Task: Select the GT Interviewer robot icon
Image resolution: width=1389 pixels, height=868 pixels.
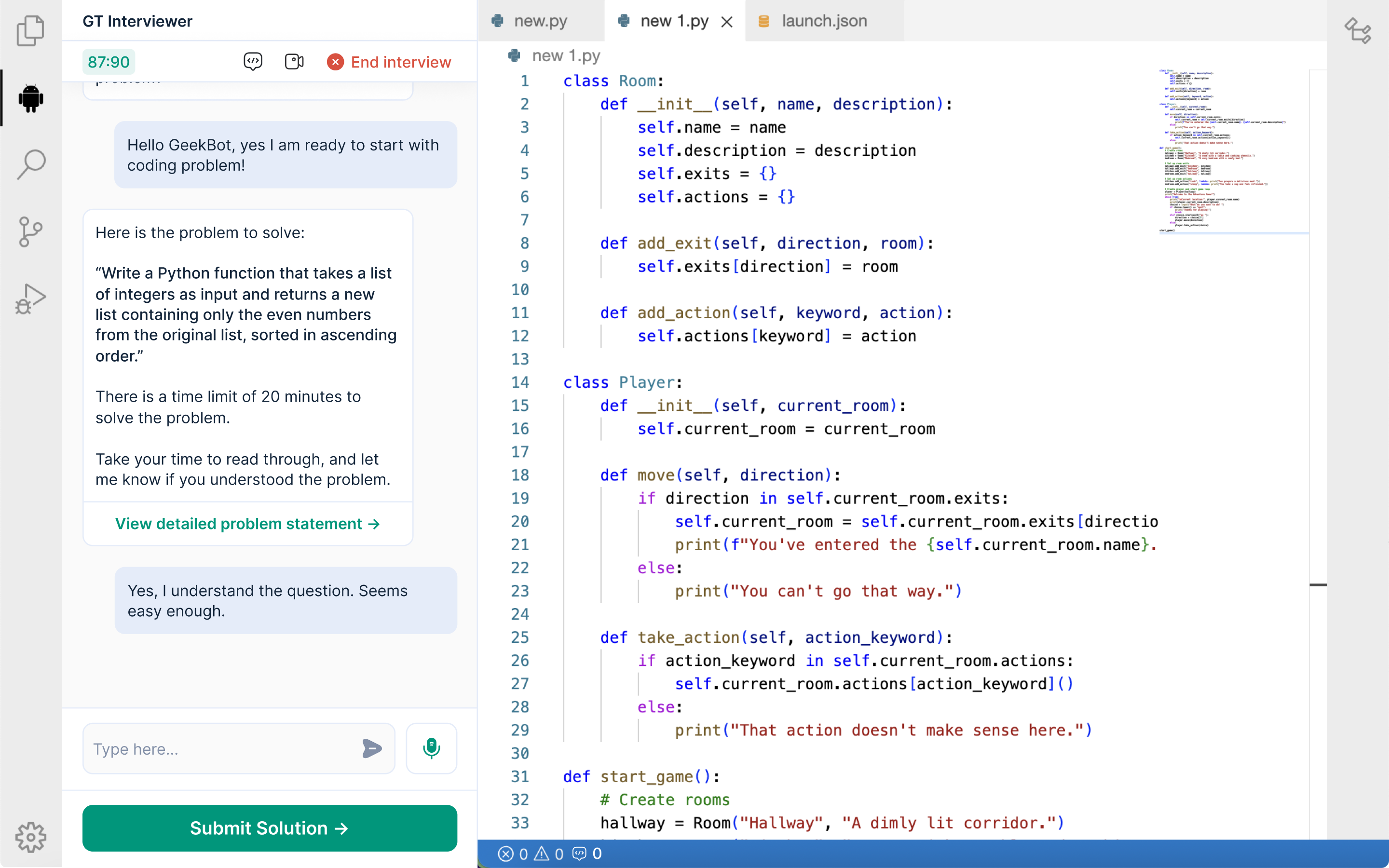Action: point(30,98)
